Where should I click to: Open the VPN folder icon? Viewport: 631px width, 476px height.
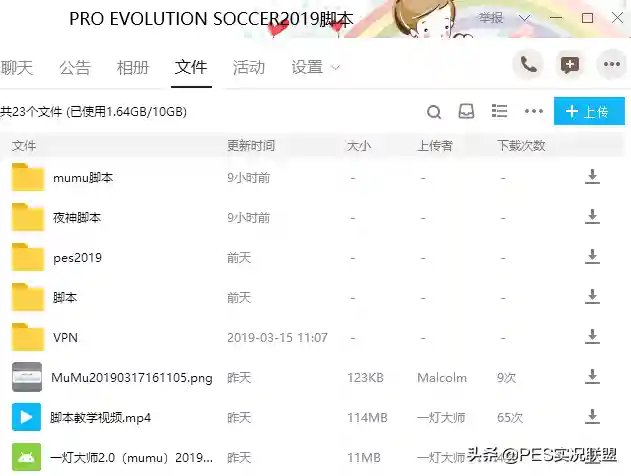(x=27, y=337)
